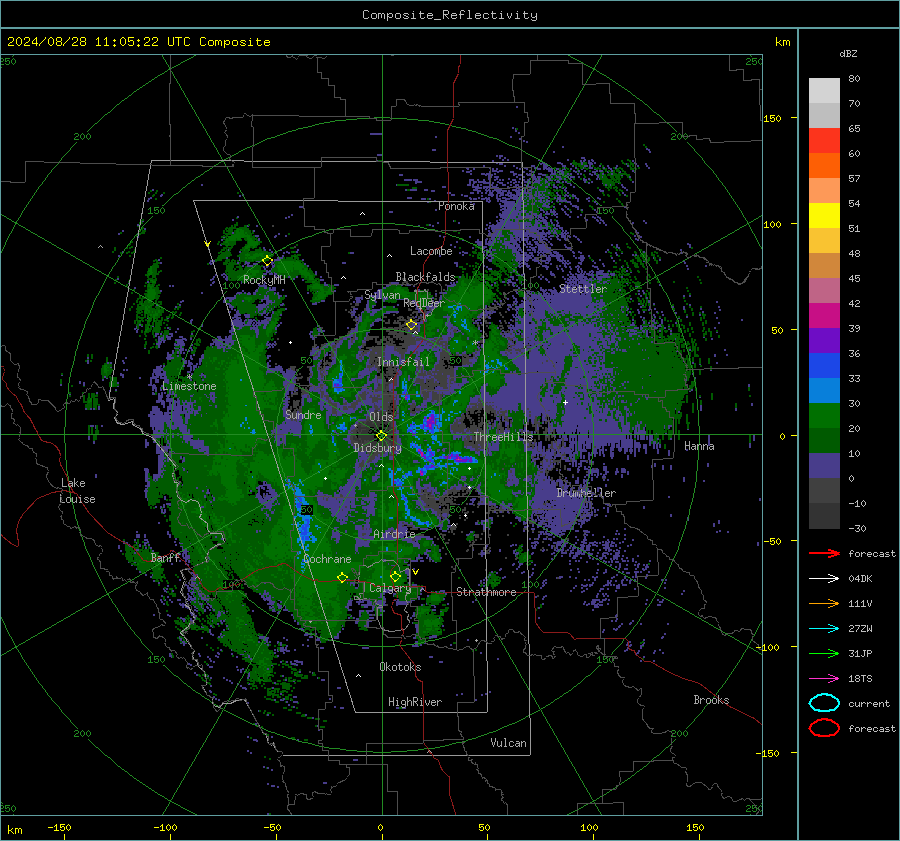Click the yellow diamond marker near RockyMH
This screenshot has width=900, height=841.
[267, 261]
